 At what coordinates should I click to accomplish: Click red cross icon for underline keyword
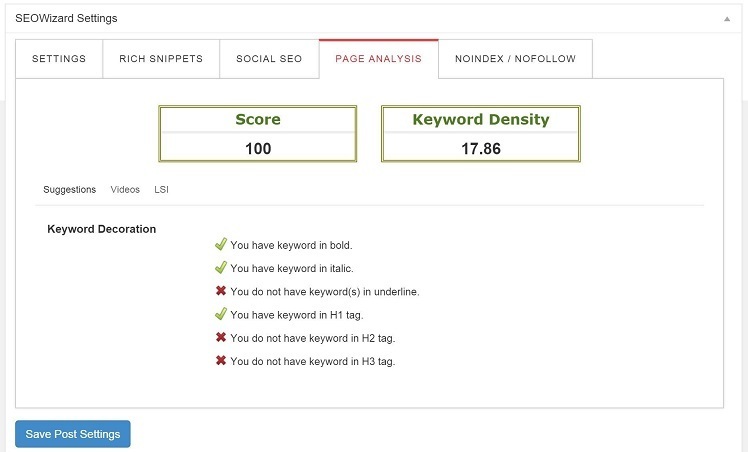pyautogui.click(x=220, y=290)
